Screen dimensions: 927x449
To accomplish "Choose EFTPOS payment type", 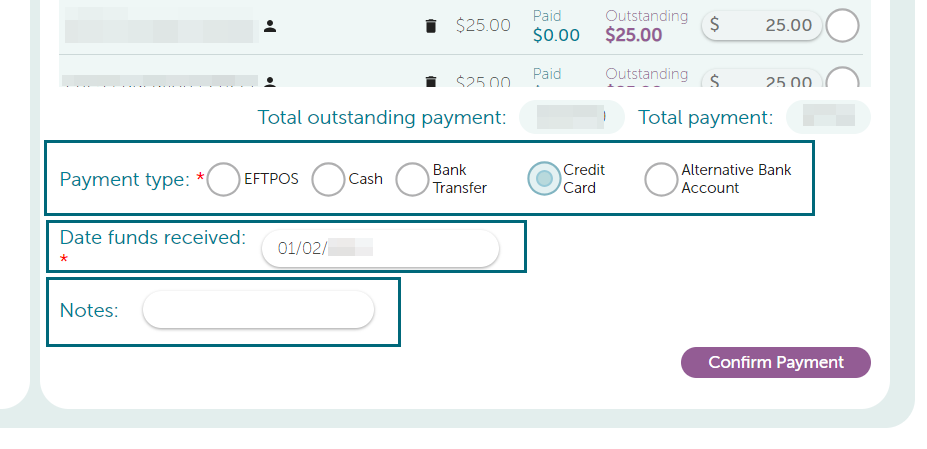I will pos(223,179).
